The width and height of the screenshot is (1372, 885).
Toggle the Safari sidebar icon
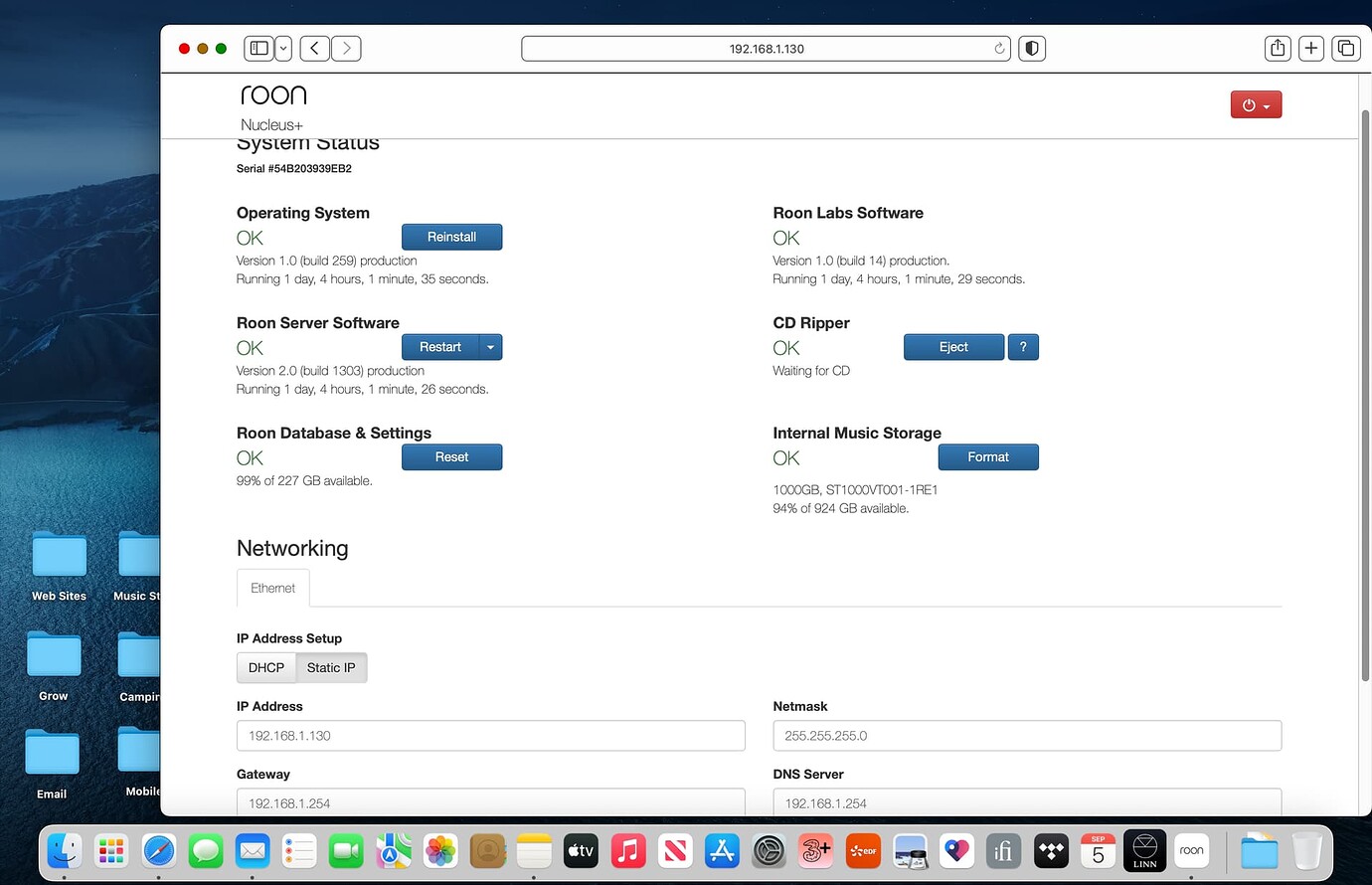tap(259, 49)
